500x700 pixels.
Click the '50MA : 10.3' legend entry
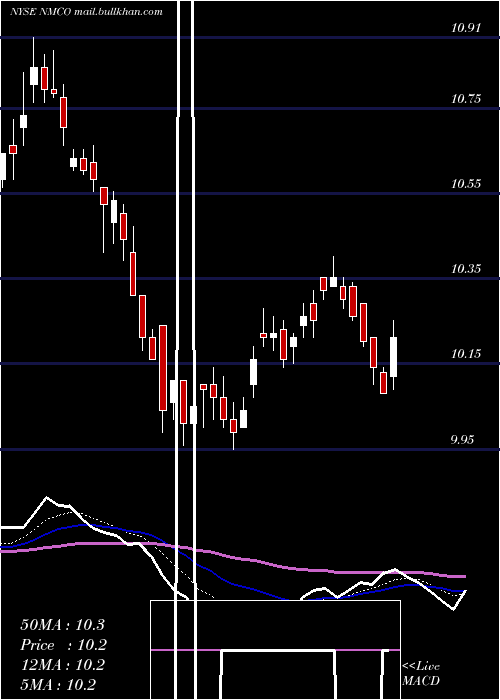(62, 625)
